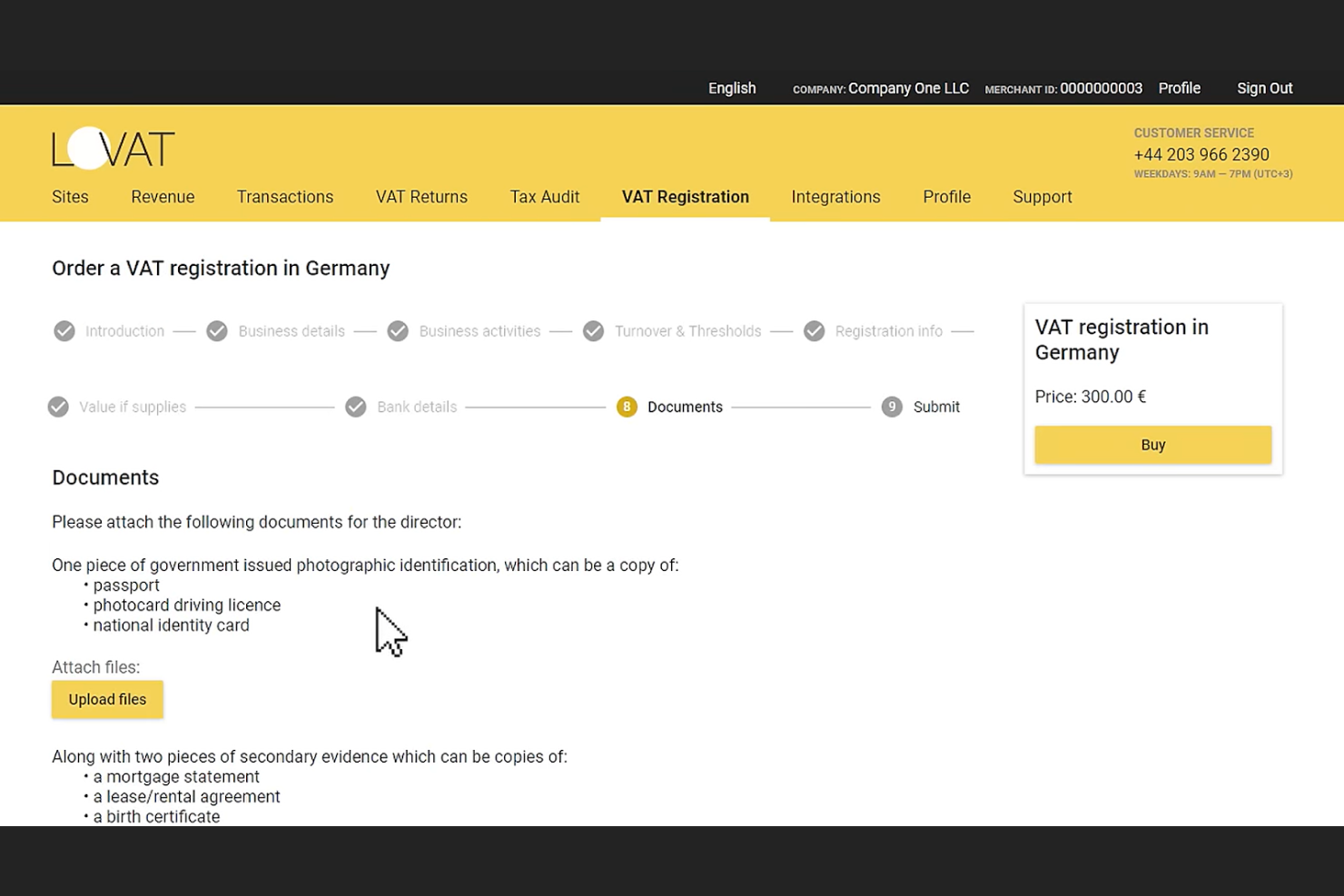
Task: Select the Registration info step checkmark
Action: point(814,330)
